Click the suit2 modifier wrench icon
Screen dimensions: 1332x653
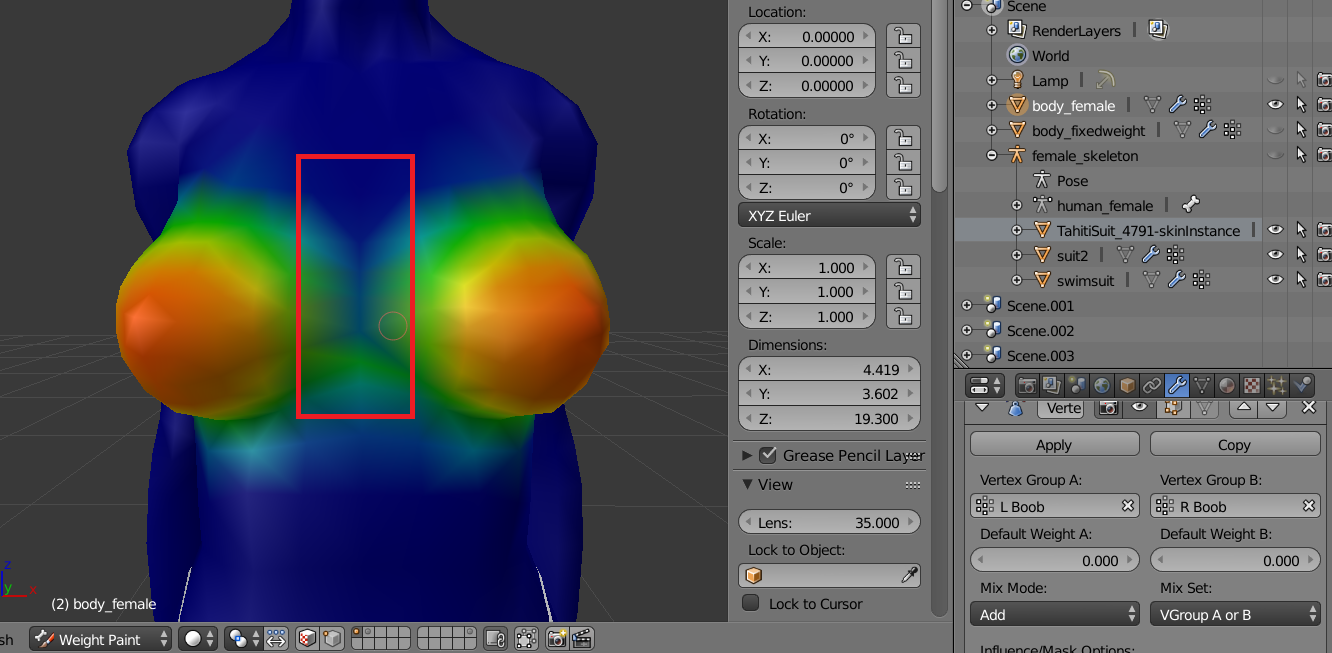(1150, 255)
